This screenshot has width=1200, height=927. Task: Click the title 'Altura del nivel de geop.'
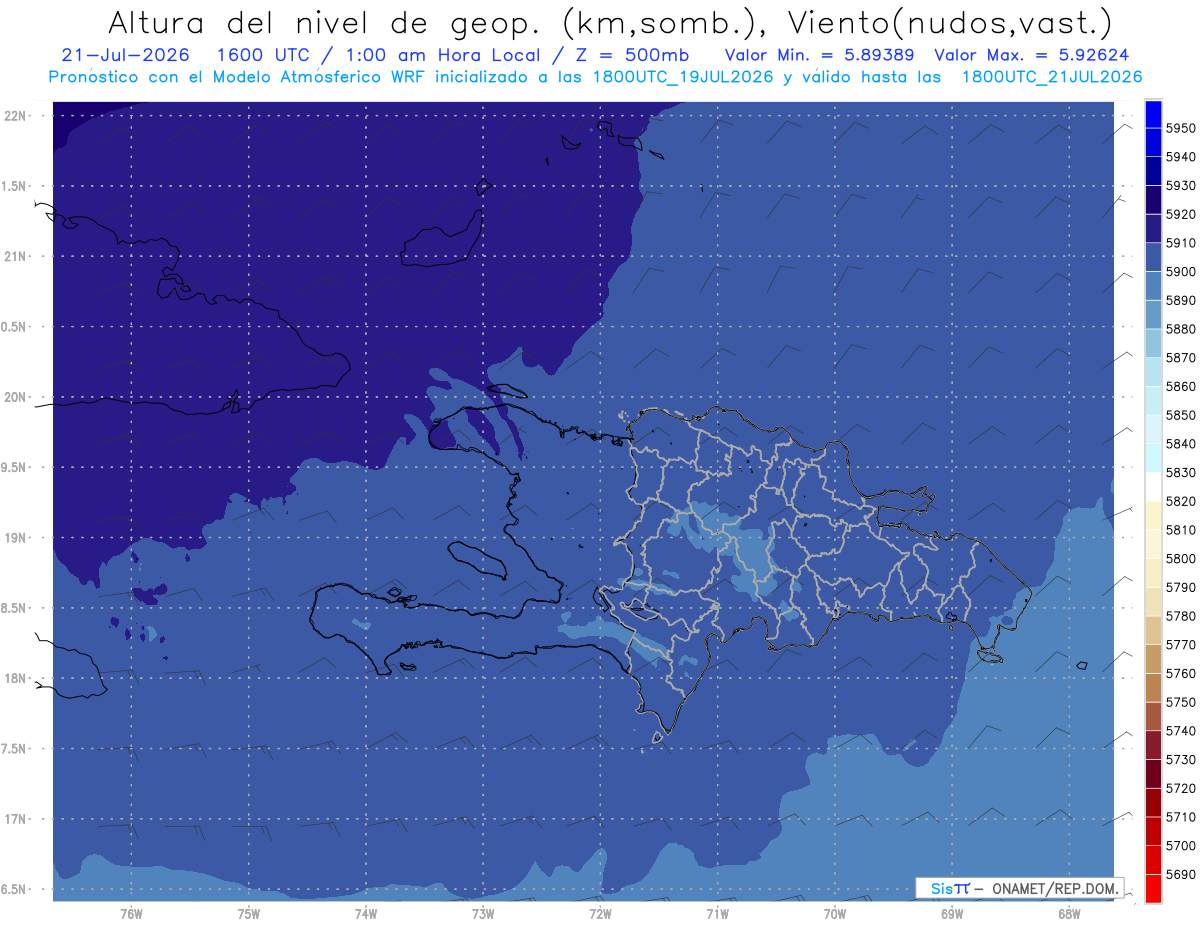[x=326, y=22]
